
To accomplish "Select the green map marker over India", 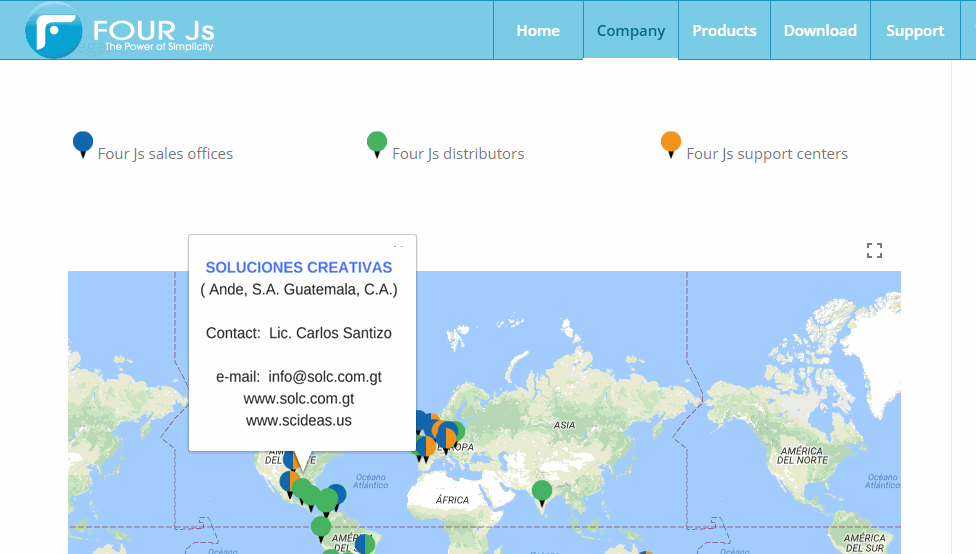I will tap(542, 494).
